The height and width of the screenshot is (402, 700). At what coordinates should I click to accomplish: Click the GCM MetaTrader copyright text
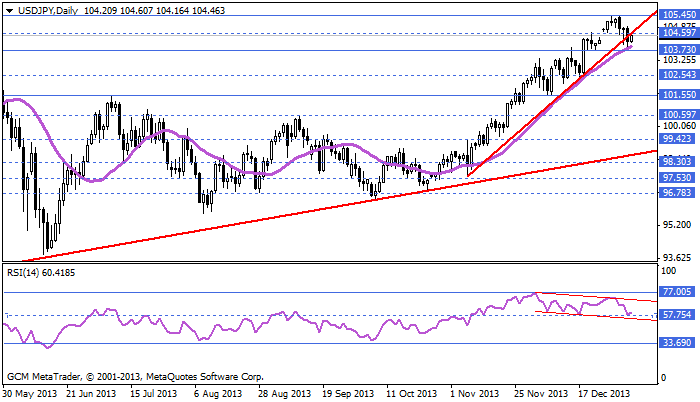[135, 377]
